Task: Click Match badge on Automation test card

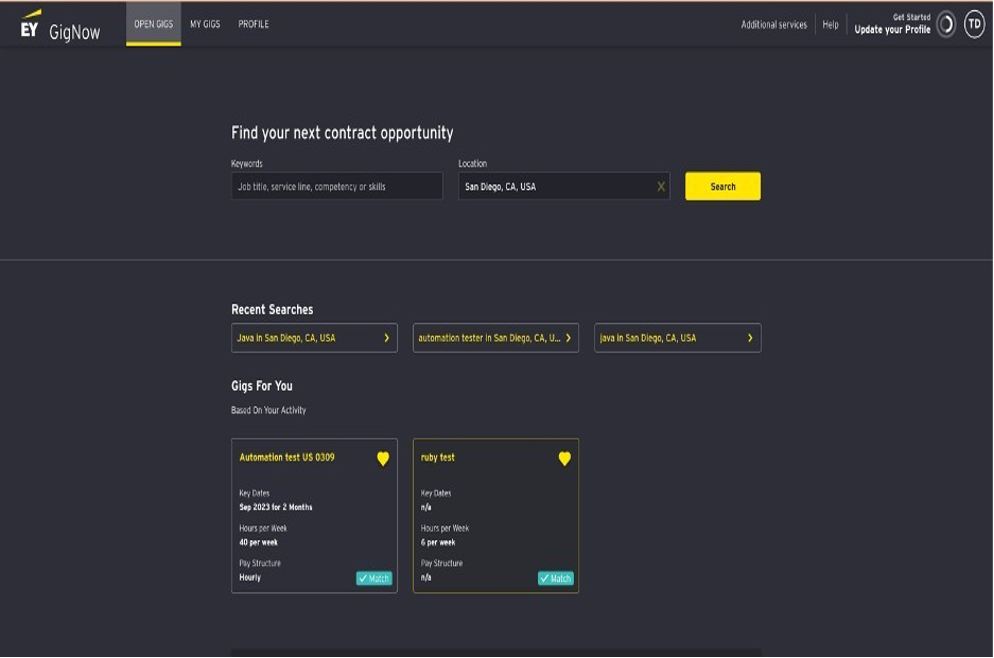Action: [x=374, y=578]
